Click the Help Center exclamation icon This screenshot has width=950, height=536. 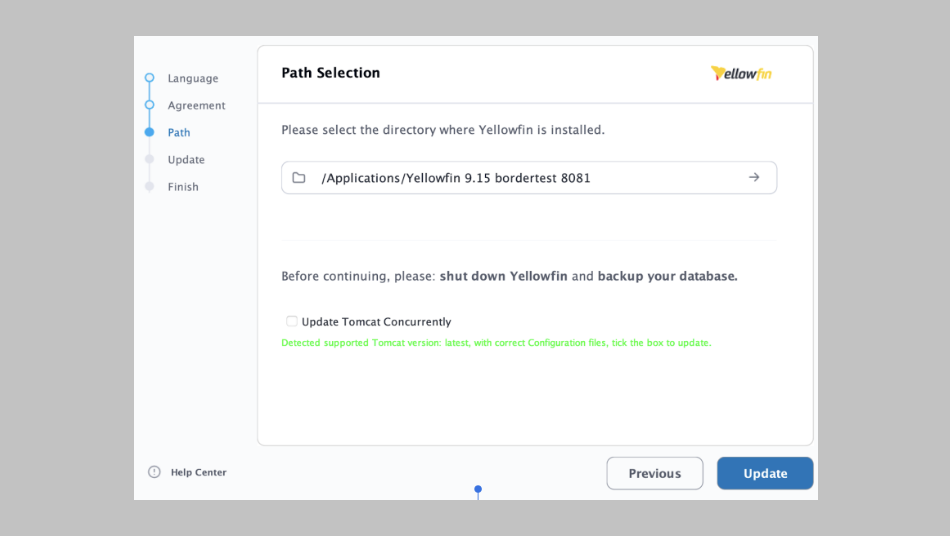pos(154,472)
